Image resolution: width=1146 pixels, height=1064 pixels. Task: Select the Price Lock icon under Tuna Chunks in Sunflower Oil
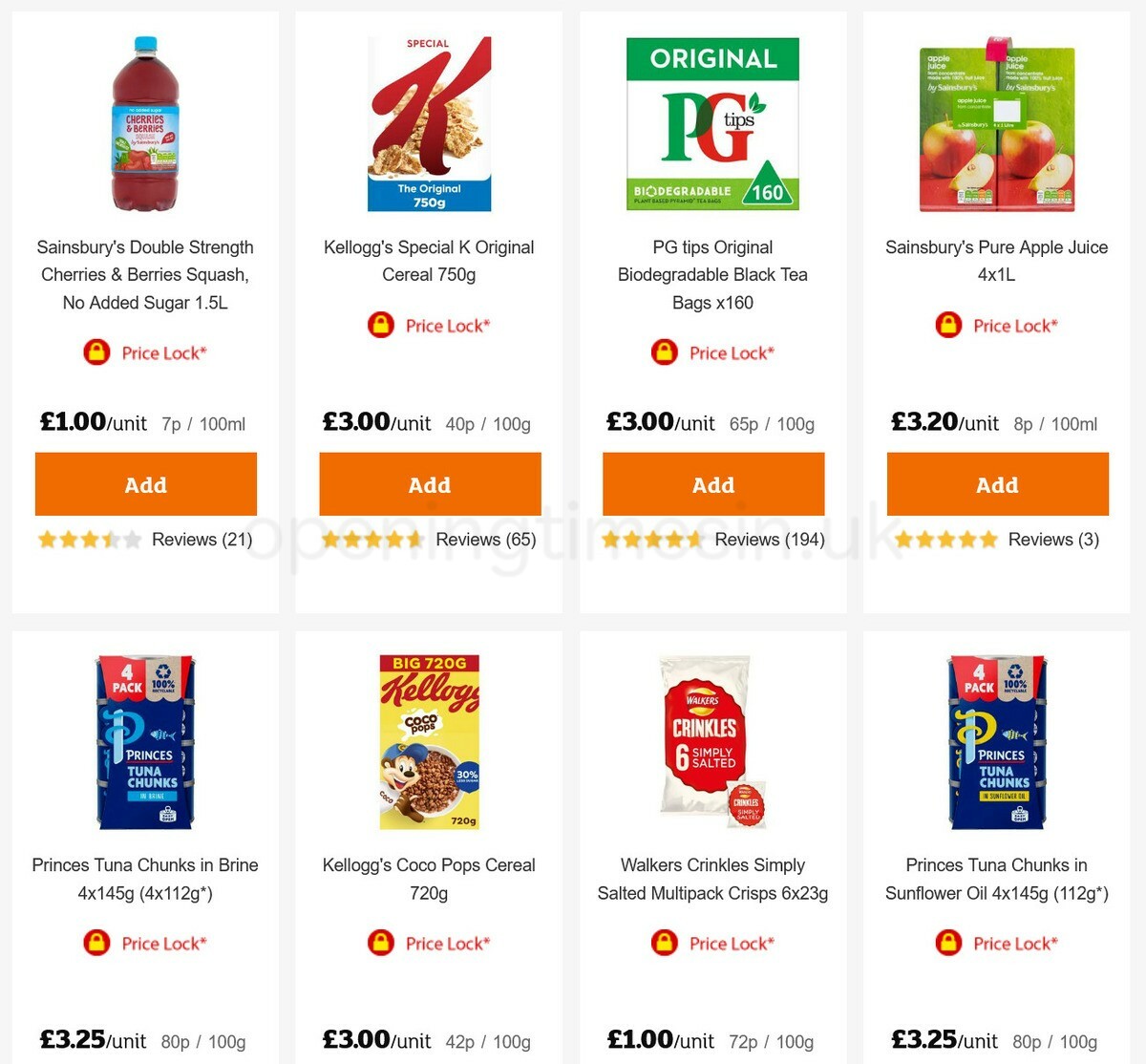(x=948, y=943)
